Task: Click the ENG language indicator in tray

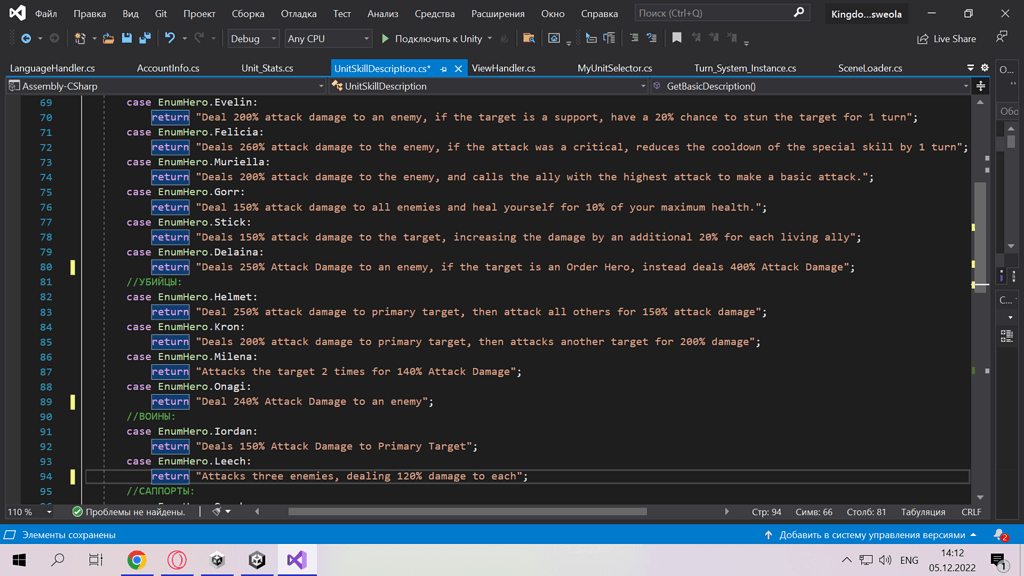Action: click(908, 560)
